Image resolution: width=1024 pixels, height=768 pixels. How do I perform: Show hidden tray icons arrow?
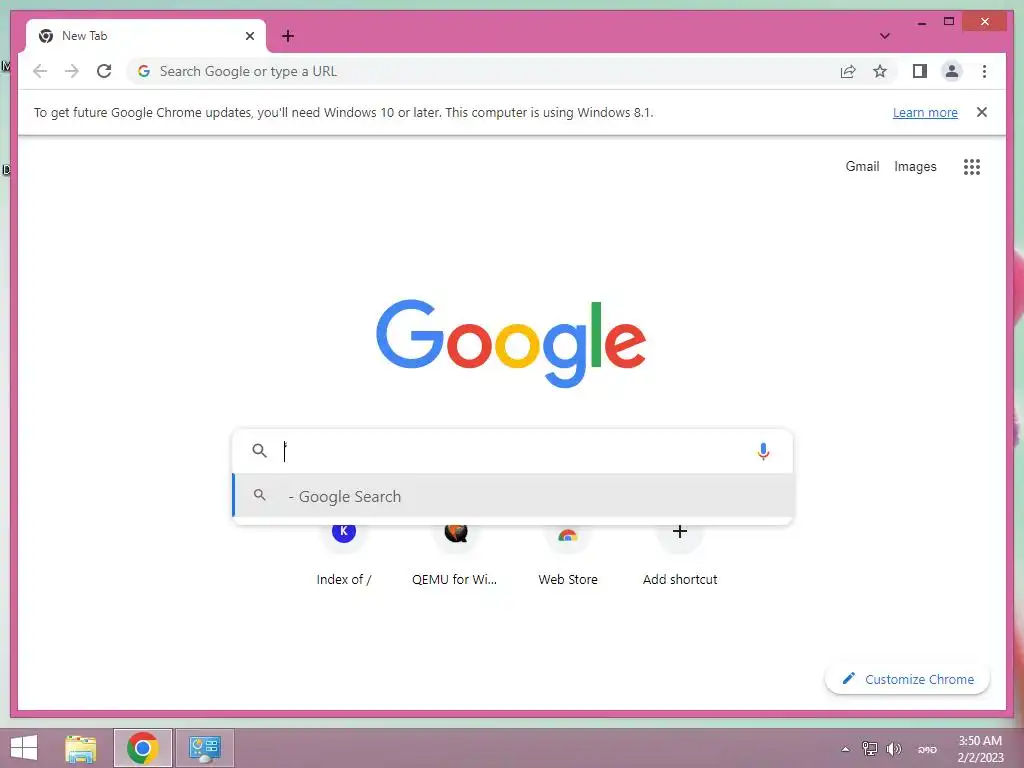click(x=845, y=749)
